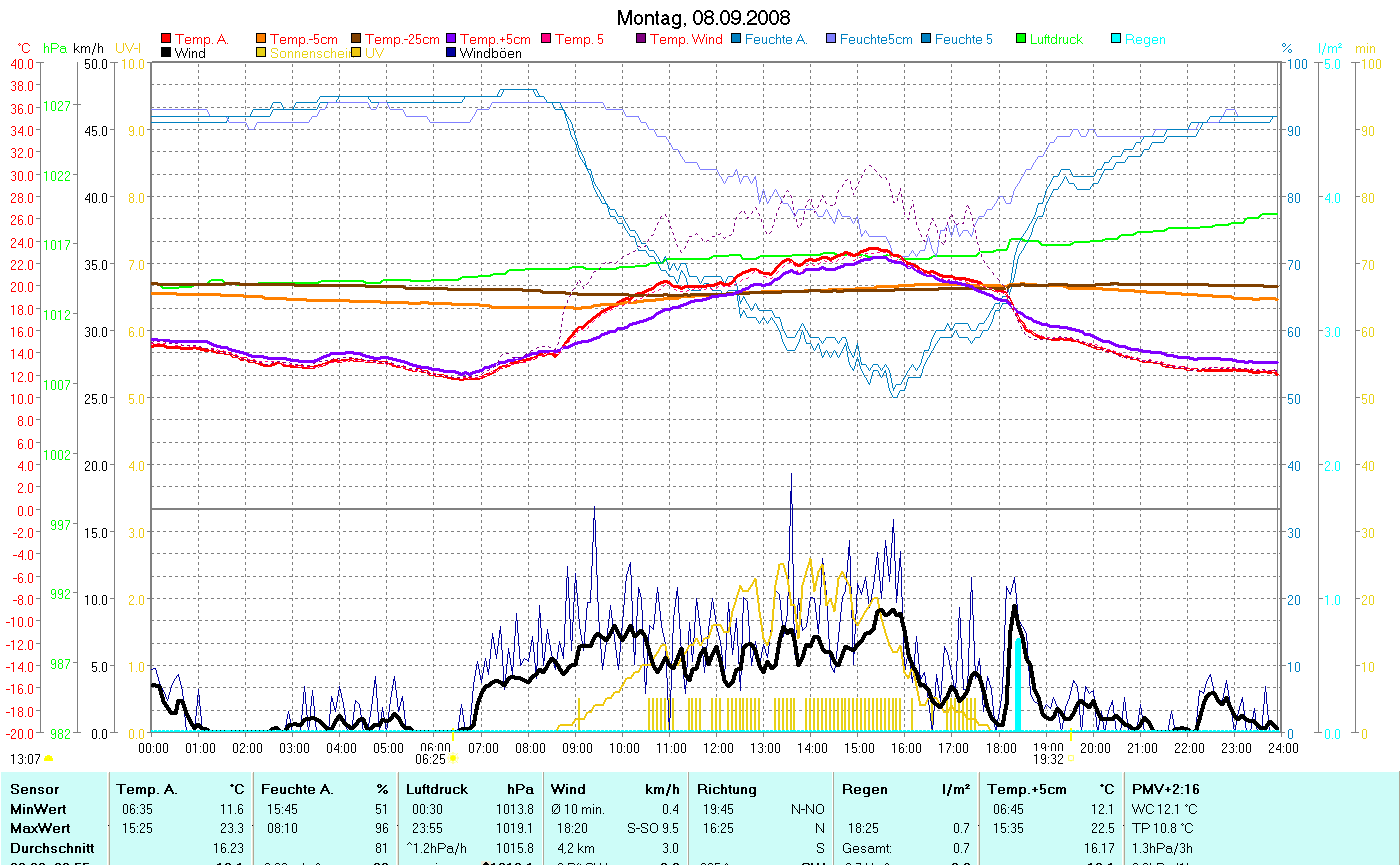Click the chart title Montag, 08.09.2008

click(703, 18)
